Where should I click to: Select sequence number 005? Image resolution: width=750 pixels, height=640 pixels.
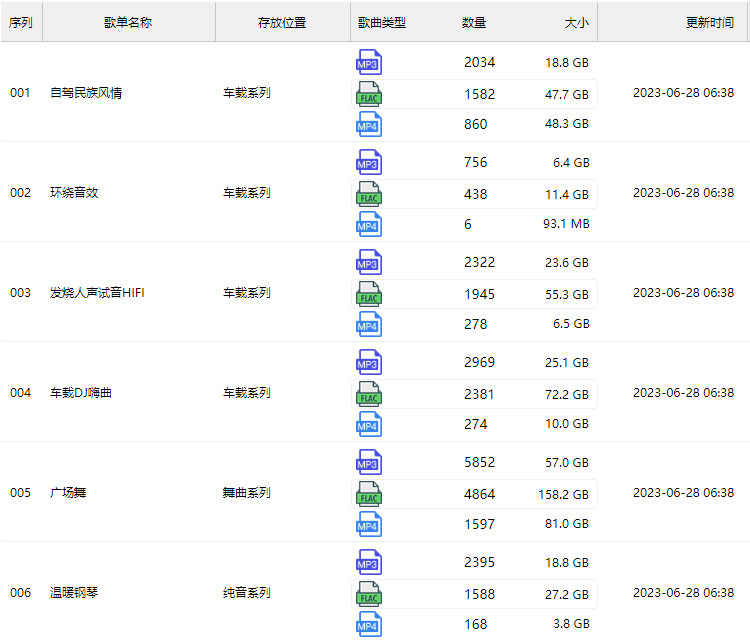(20, 493)
